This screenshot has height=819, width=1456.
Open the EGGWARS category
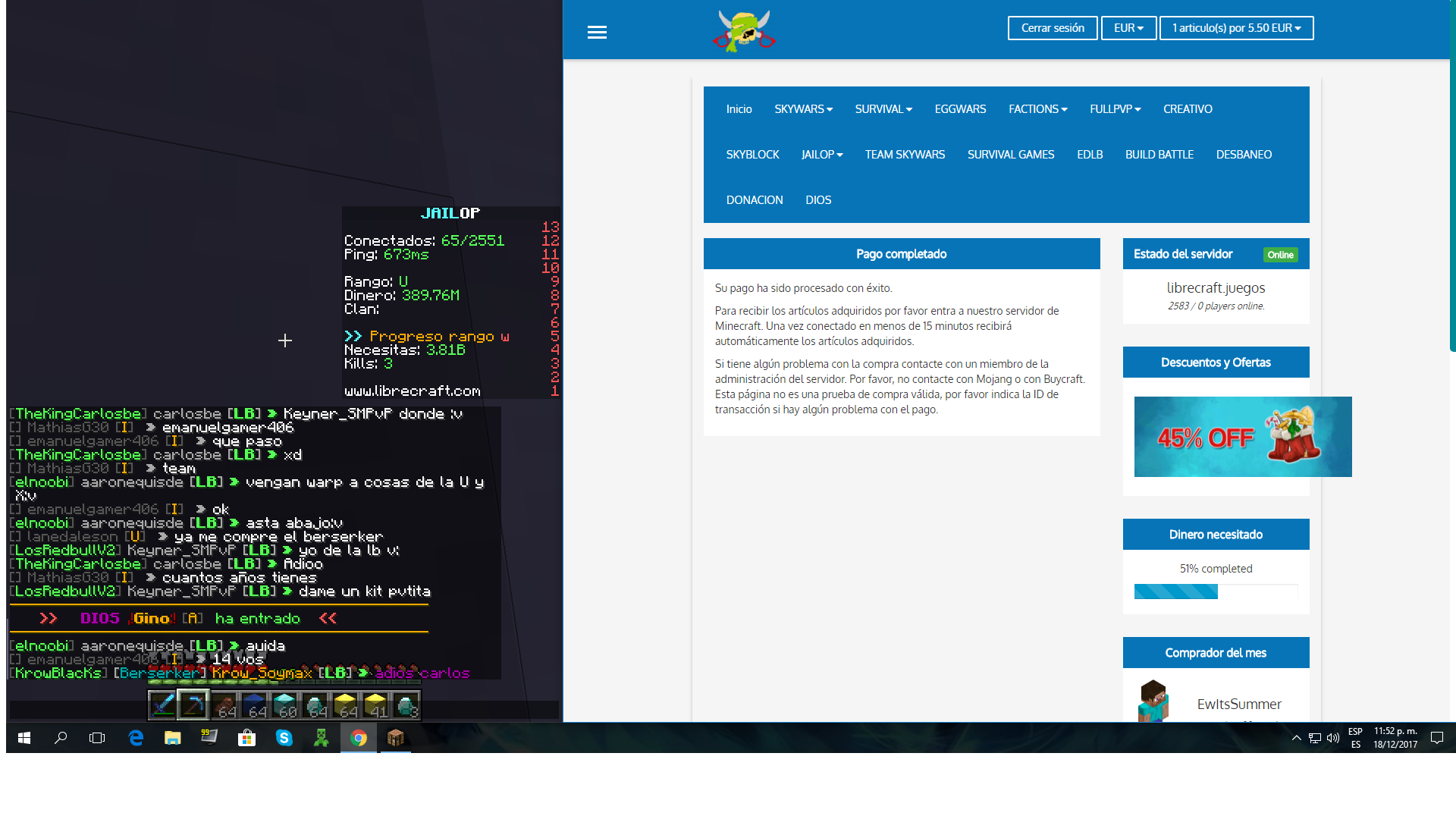tap(960, 109)
